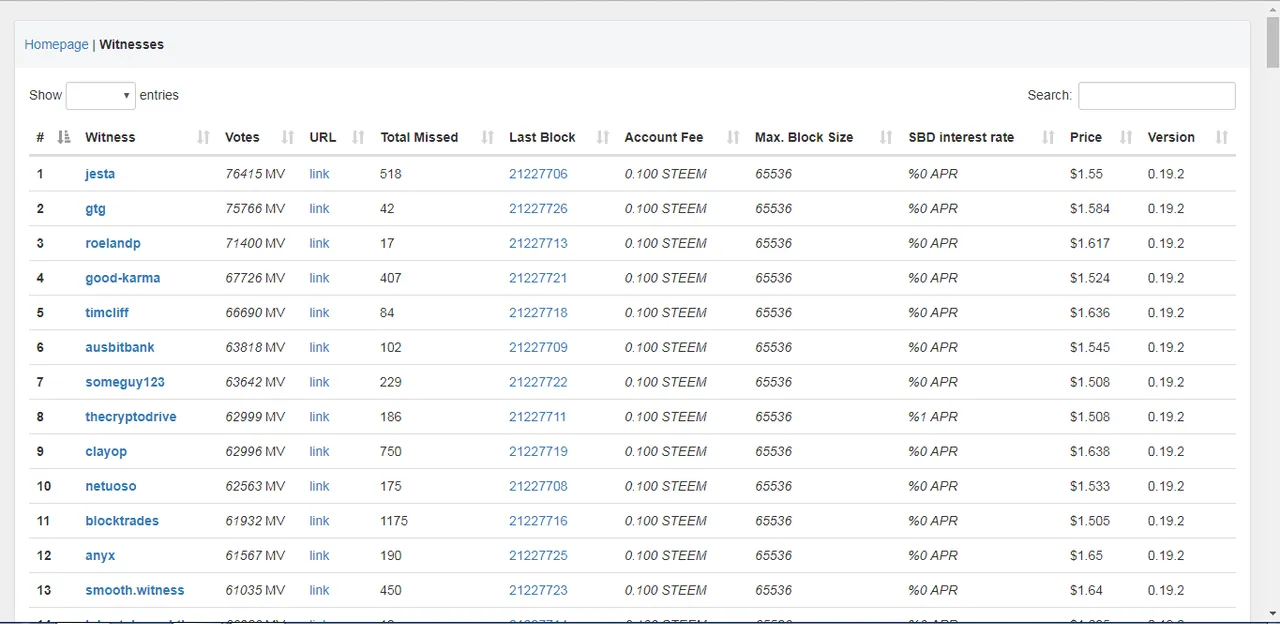Open last block 21227722
The image size is (1280, 624).
(538, 382)
